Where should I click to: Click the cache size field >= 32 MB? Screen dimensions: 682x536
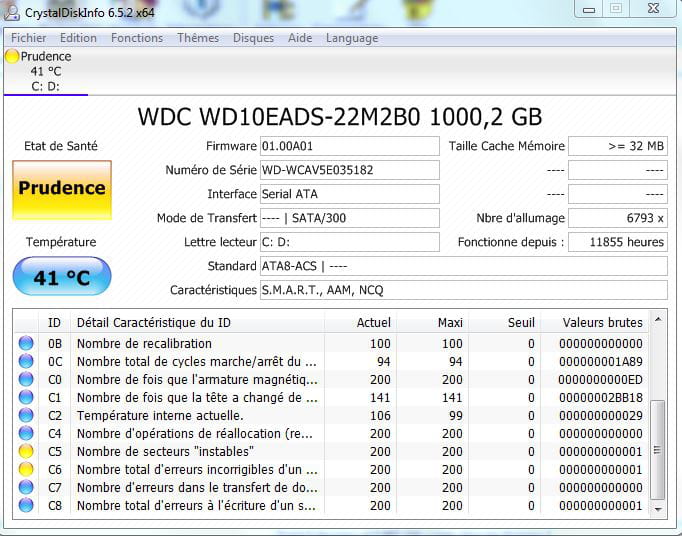coord(618,146)
